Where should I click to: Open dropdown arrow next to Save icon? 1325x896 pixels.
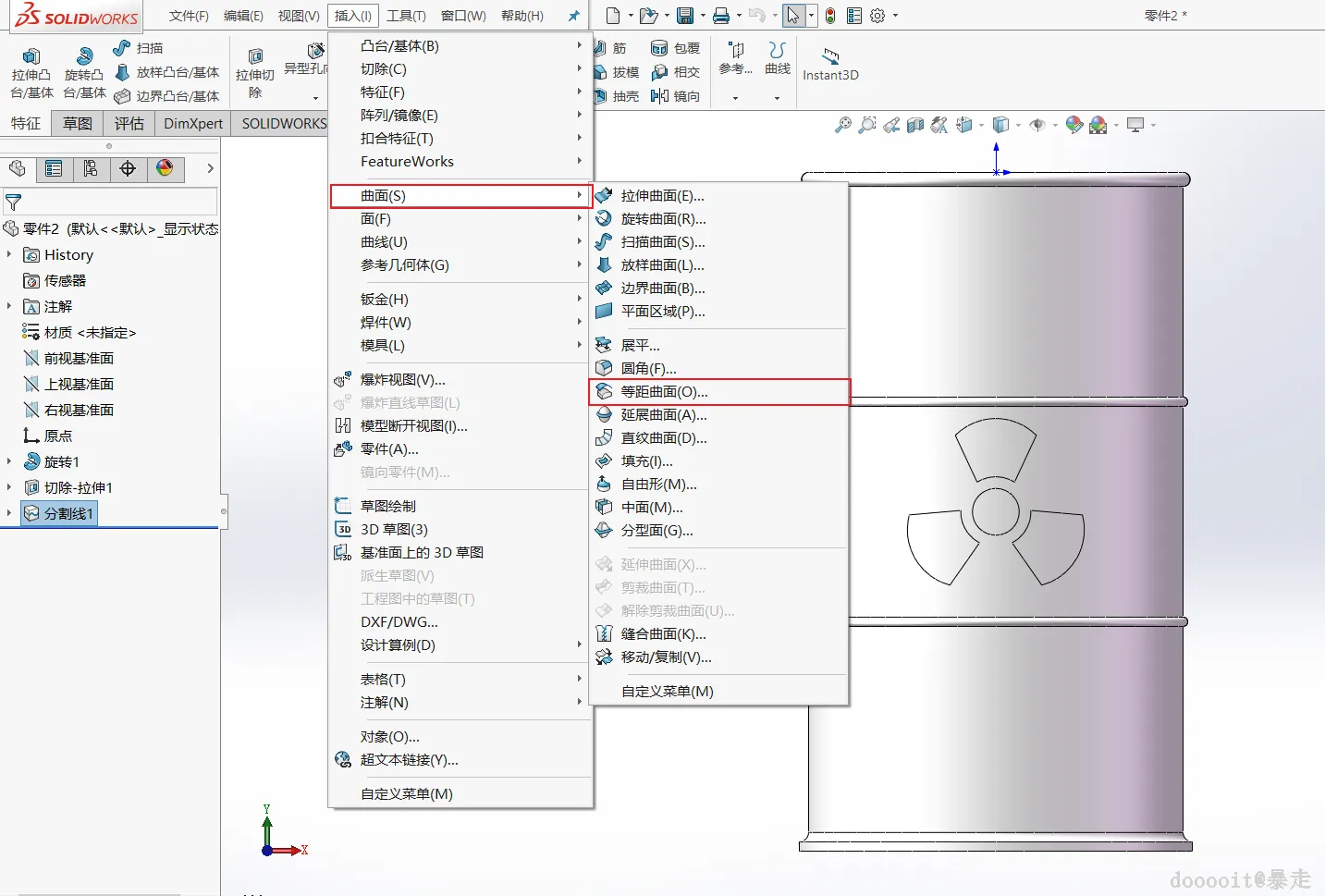(x=702, y=16)
